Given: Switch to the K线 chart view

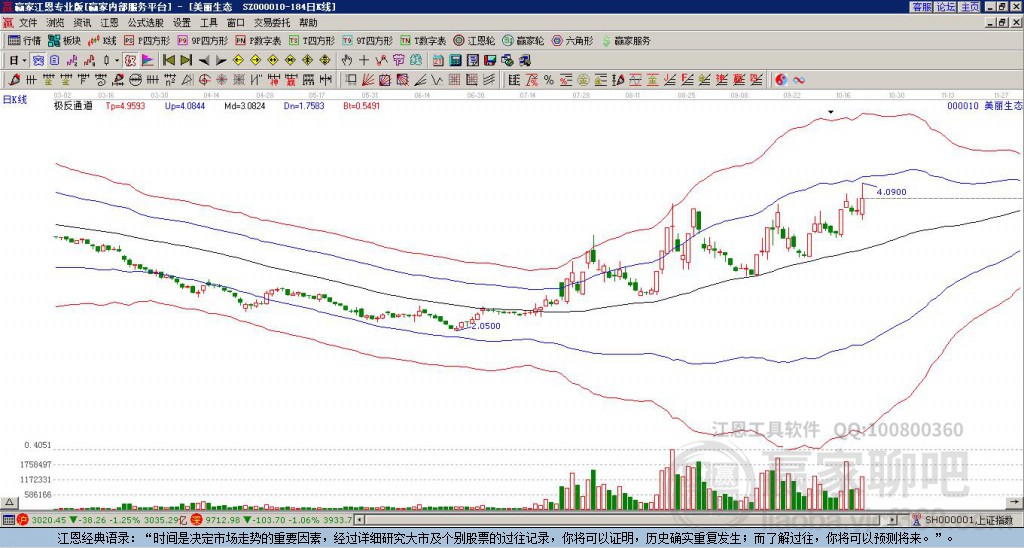Looking at the screenshot, I should pos(103,40).
